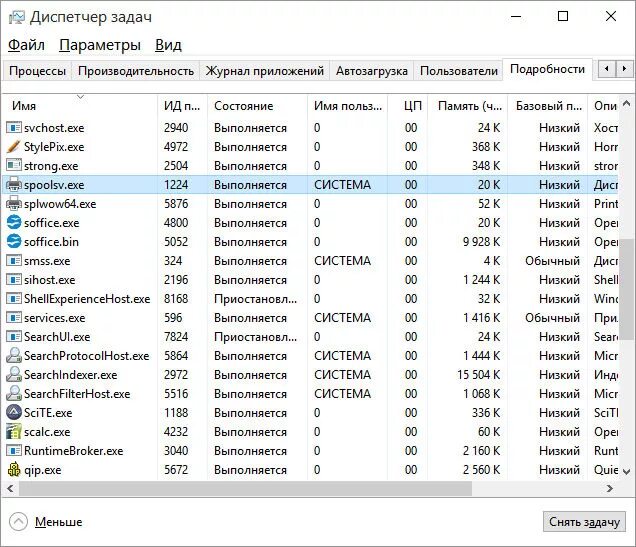The image size is (636, 547).
Task: Click the SearchFilterHost.exe icon
Action: 13,394
